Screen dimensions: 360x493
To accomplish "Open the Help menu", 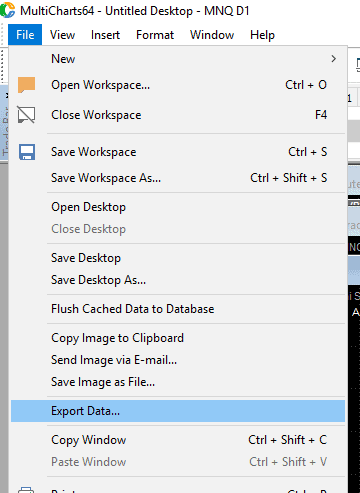I will click(262, 35).
